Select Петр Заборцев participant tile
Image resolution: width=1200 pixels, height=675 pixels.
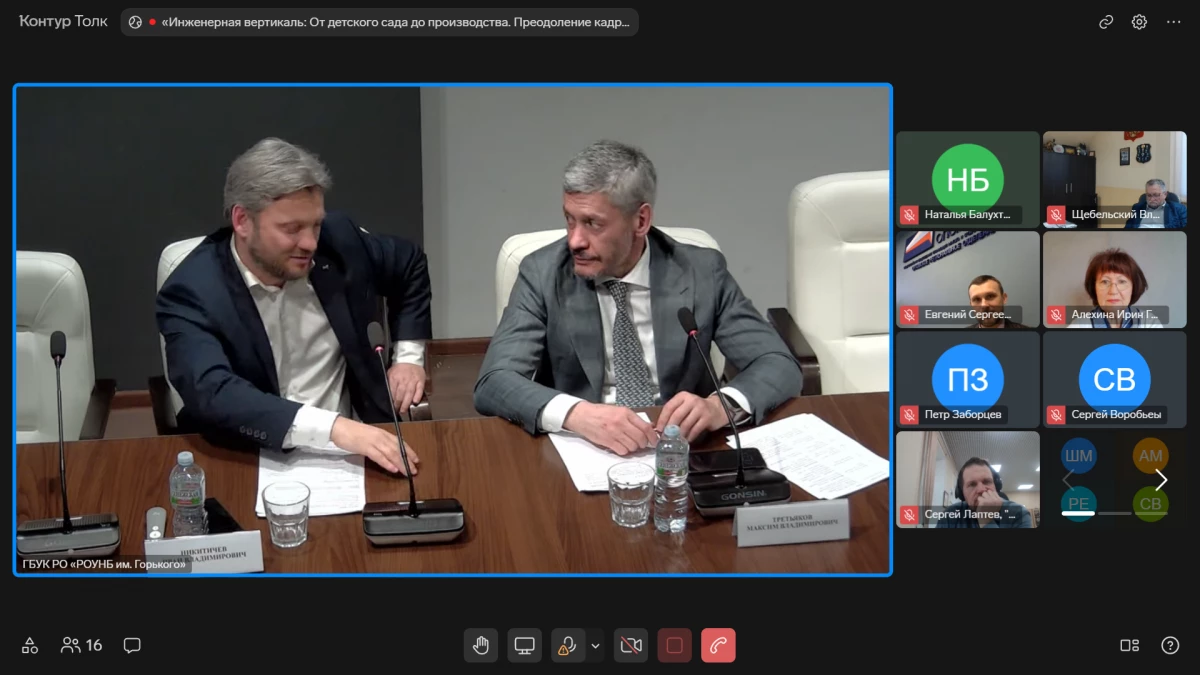967,380
